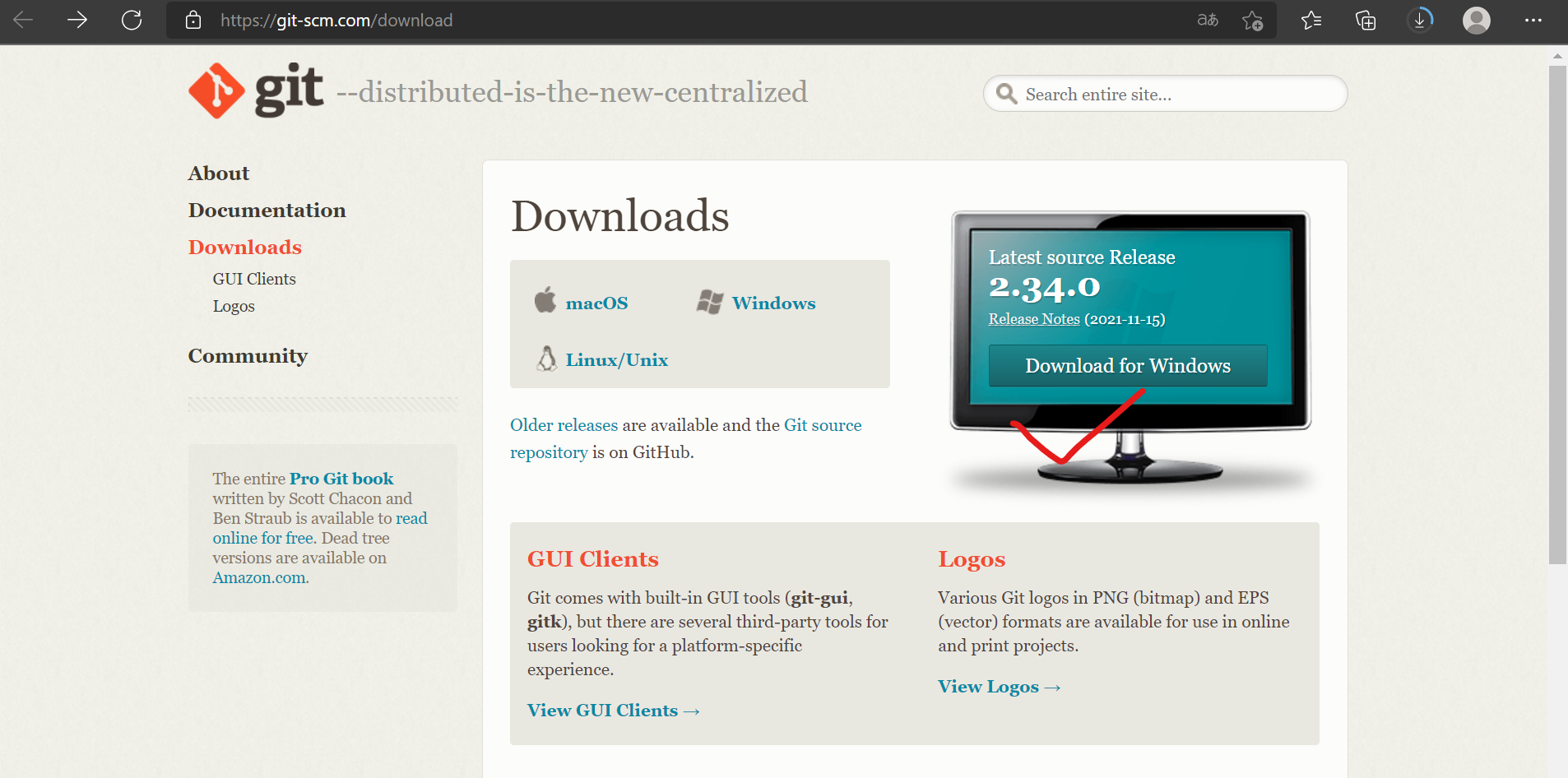Click the browser address bar URL
The width and height of the screenshot is (1568, 778).
point(336,20)
